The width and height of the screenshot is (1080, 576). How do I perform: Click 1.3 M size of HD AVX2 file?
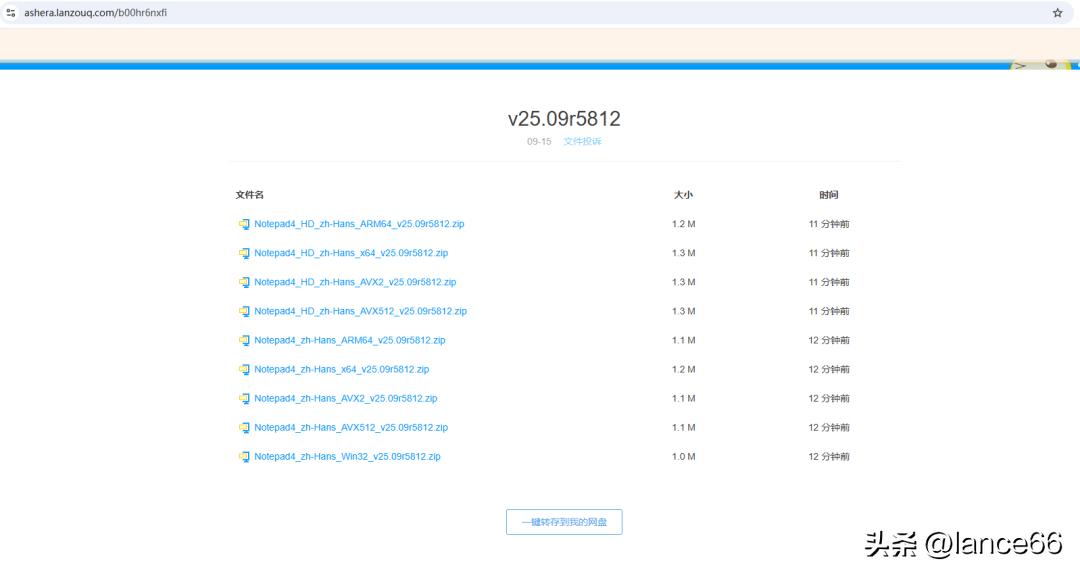(683, 282)
